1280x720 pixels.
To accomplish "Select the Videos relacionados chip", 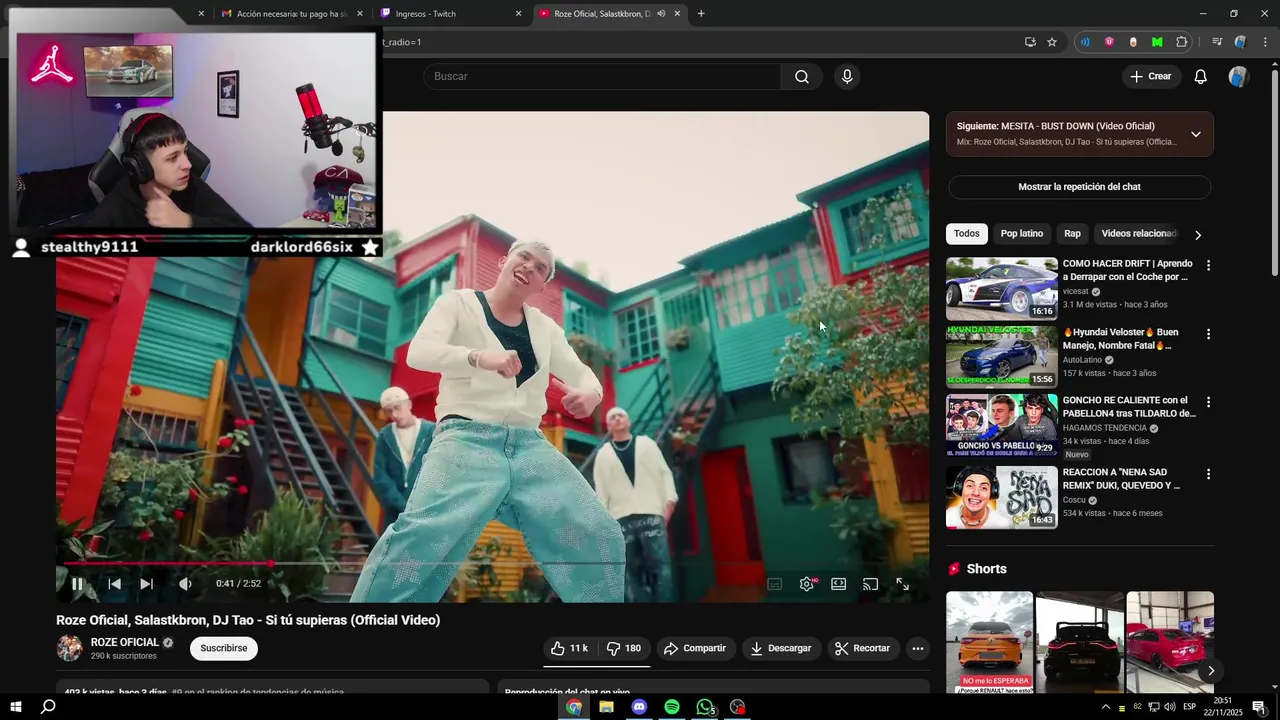I will point(1138,233).
